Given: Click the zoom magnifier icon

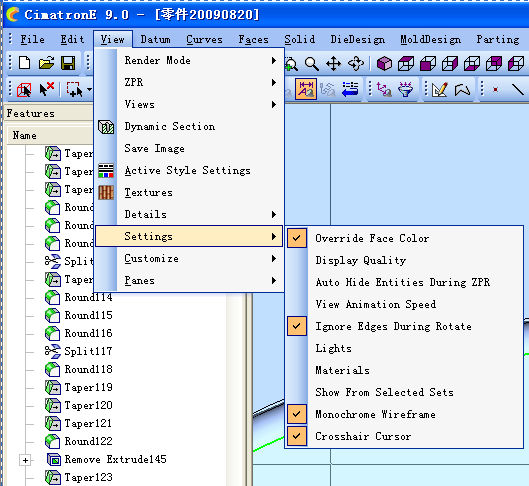Looking at the screenshot, I should pos(311,64).
